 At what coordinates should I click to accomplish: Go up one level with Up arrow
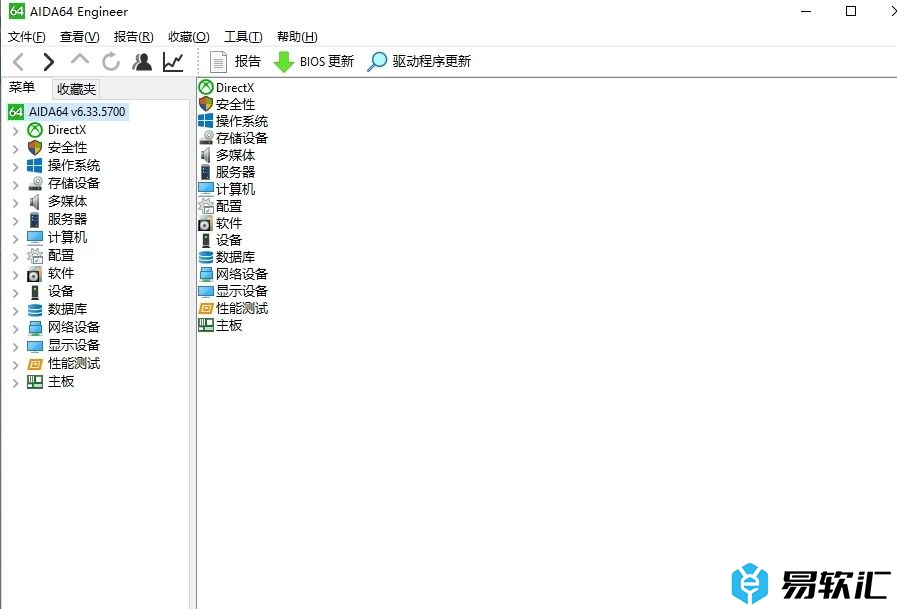pyautogui.click(x=80, y=59)
